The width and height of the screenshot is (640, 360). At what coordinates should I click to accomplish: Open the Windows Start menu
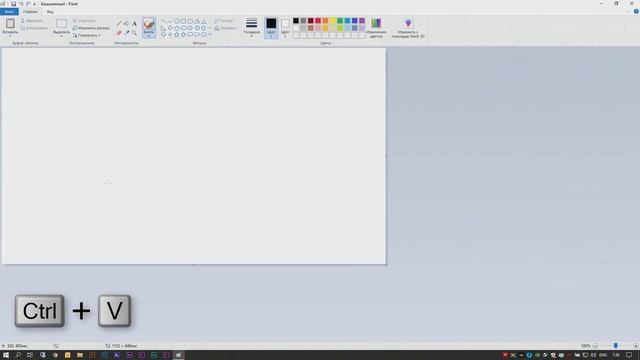(x=6, y=355)
